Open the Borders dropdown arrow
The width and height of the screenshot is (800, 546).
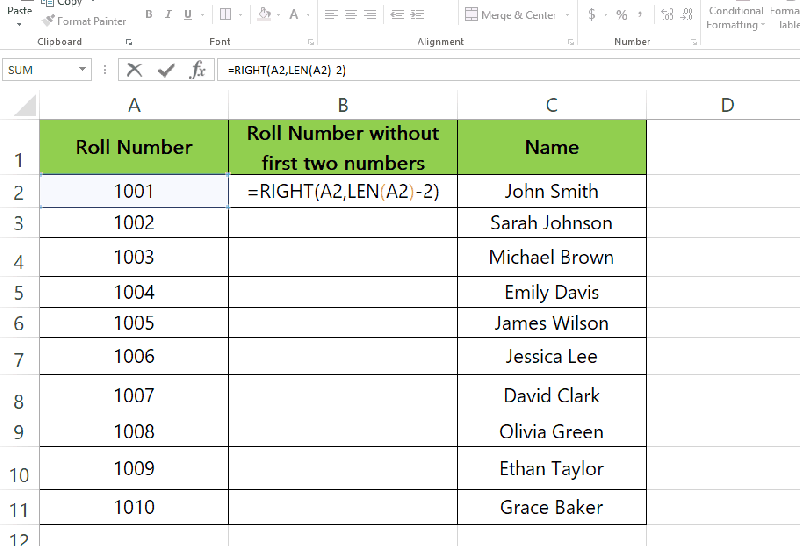coord(240,15)
